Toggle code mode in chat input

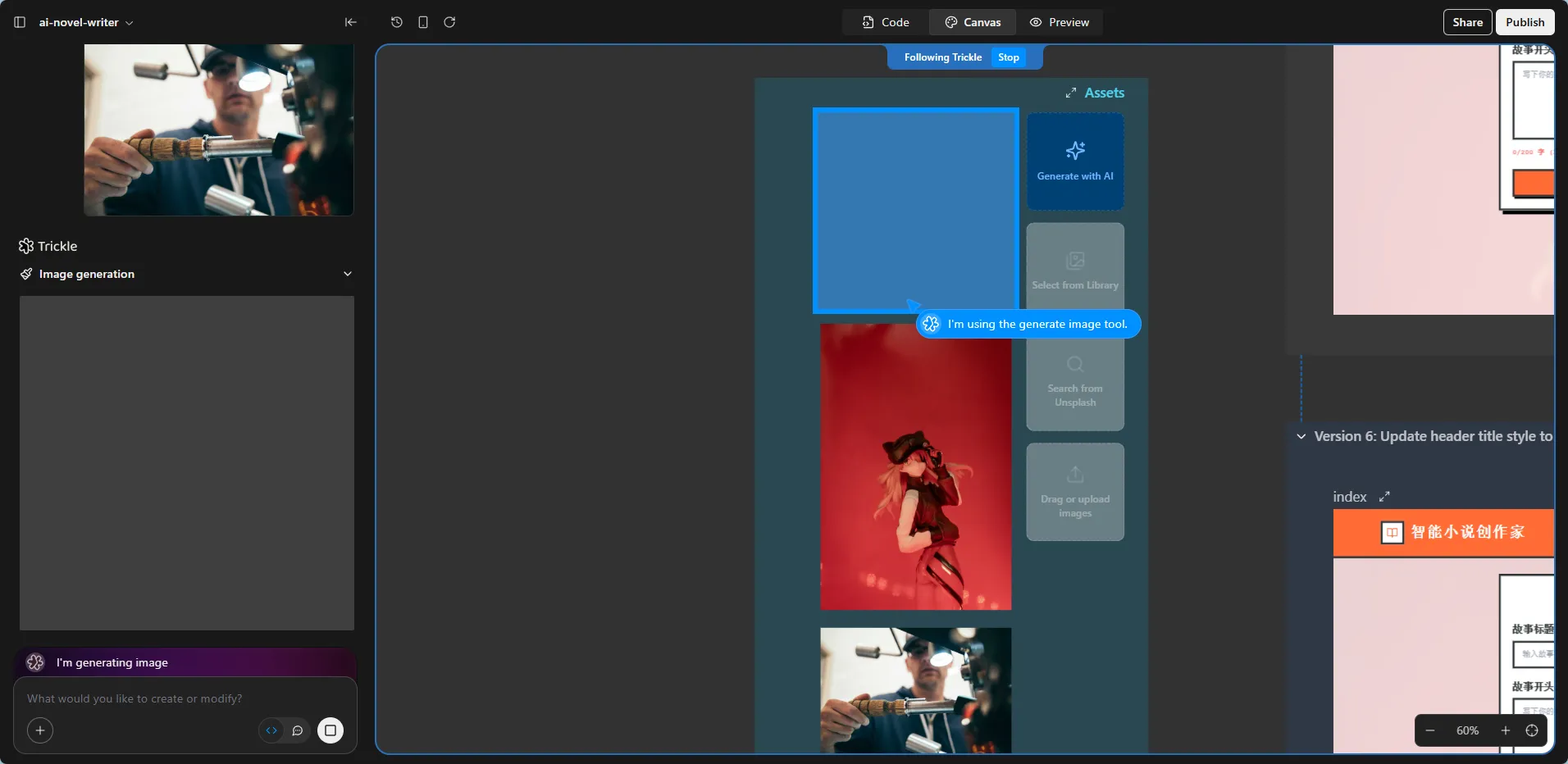coord(271,730)
